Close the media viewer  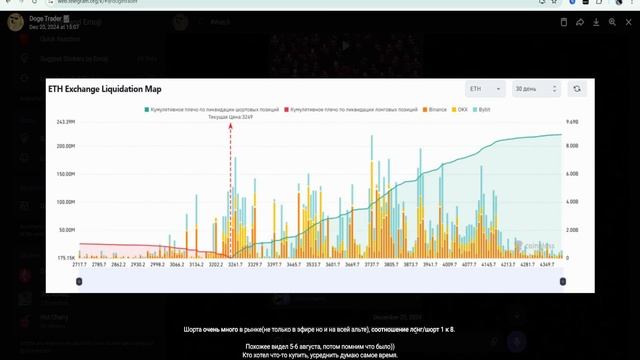(629, 22)
